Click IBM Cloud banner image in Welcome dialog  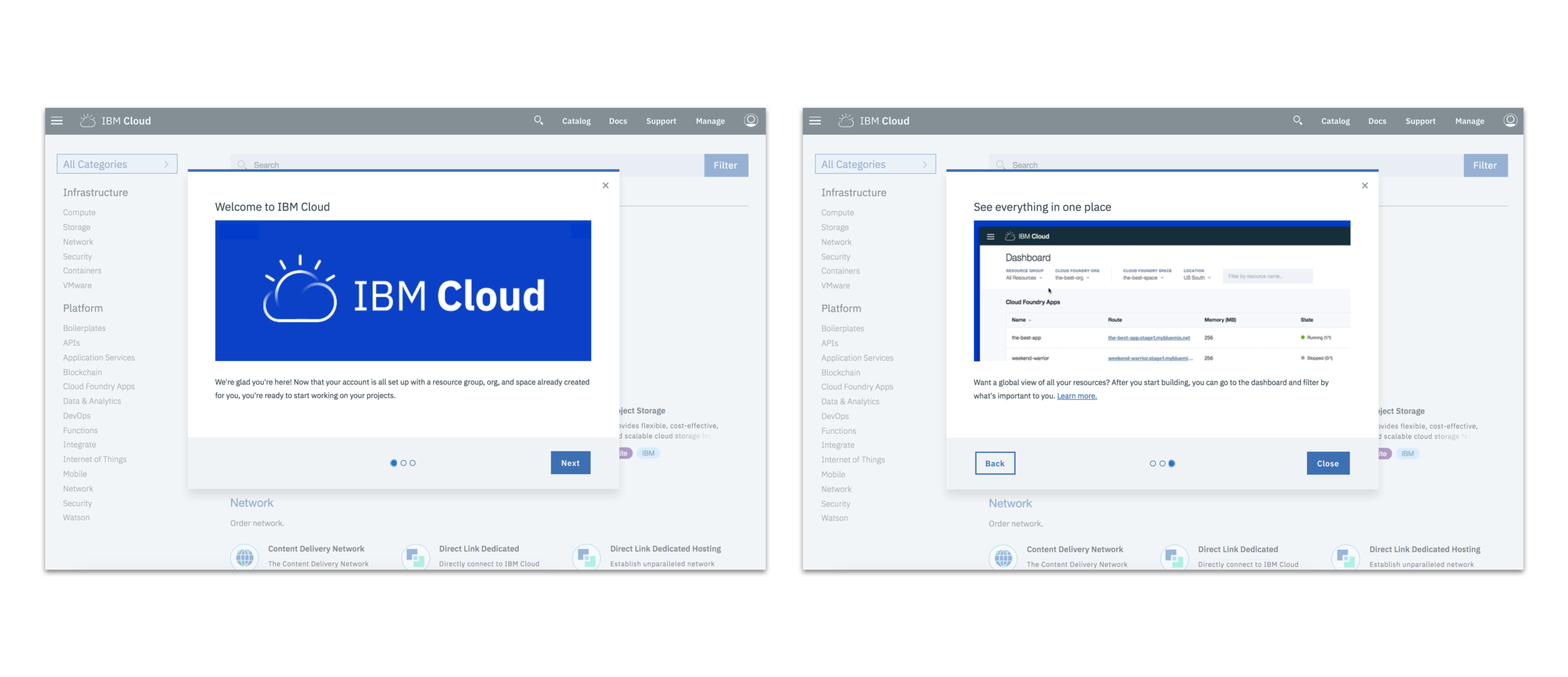tap(403, 291)
